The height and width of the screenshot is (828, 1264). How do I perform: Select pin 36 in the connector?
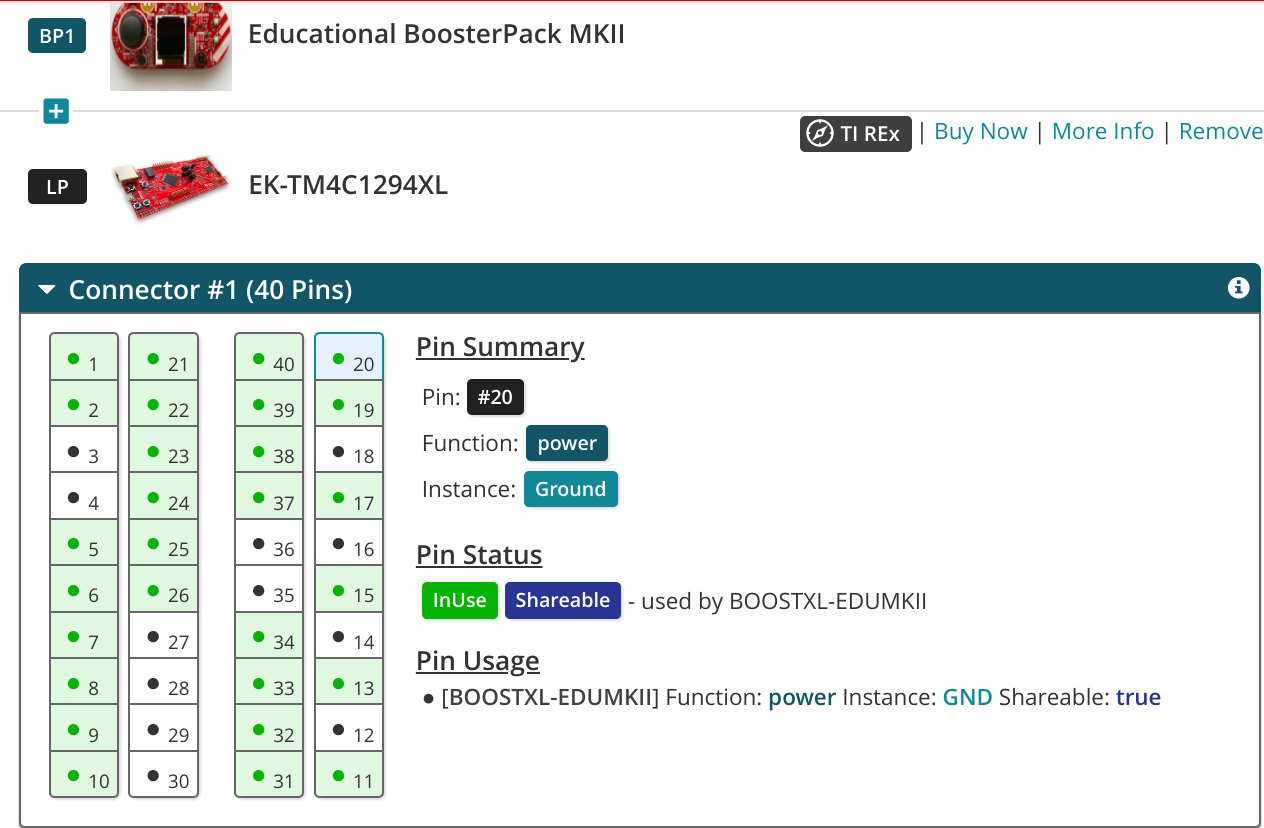269,543
